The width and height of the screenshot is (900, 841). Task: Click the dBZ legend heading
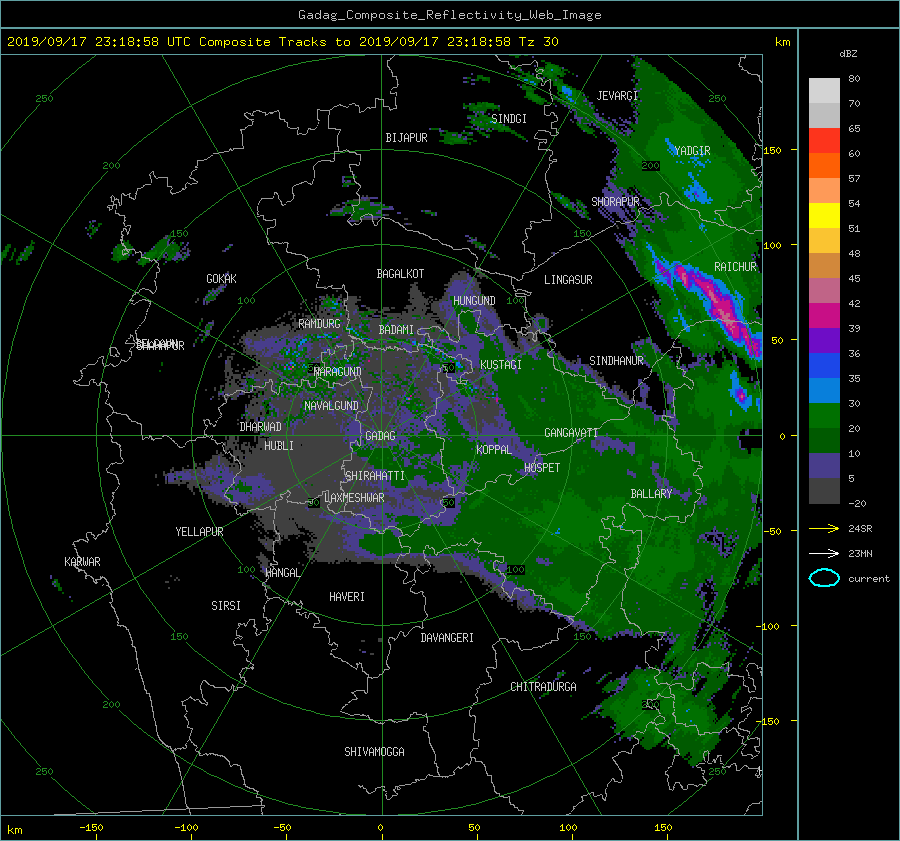tap(848, 54)
